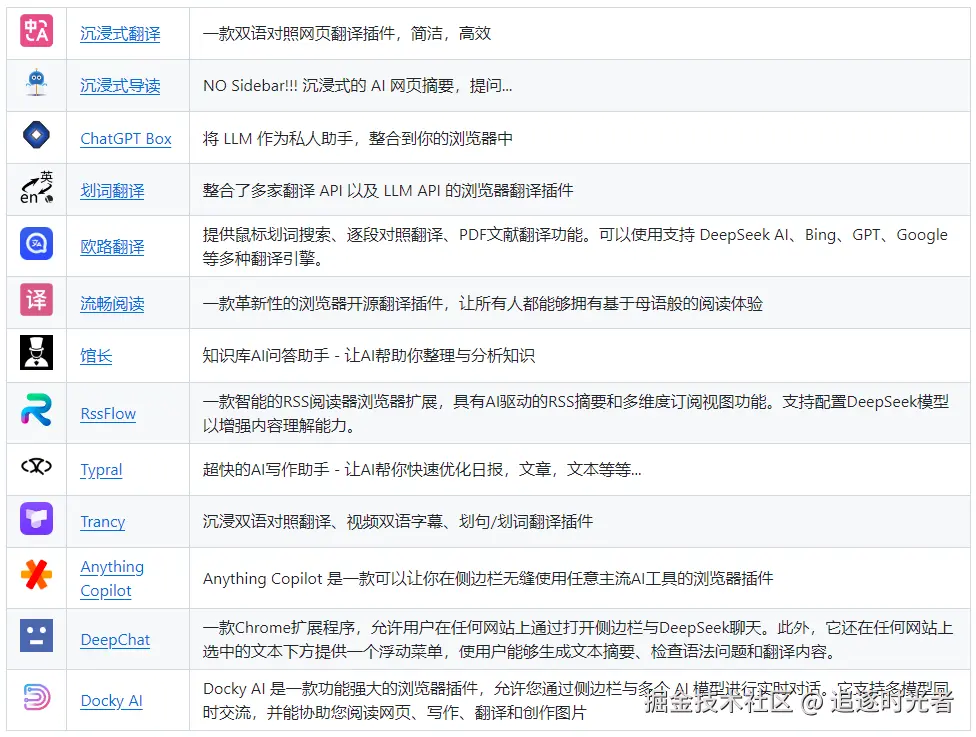Select text '一款革新性的浏览器开源翻译插件'
Viewport: 976px width, 737px height.
(323, 303)
